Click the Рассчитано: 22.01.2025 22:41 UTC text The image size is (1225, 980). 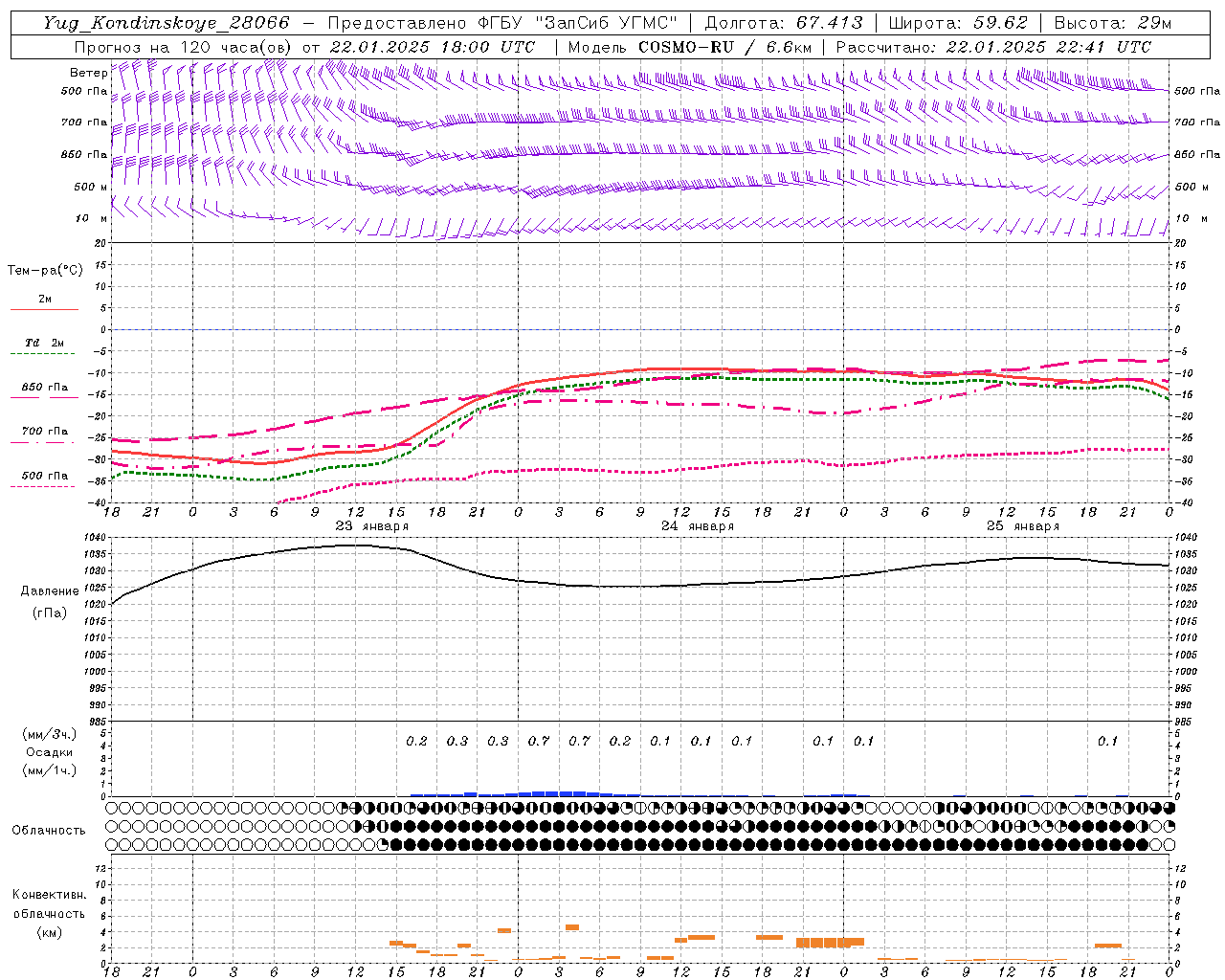click(x=993, y=47)
